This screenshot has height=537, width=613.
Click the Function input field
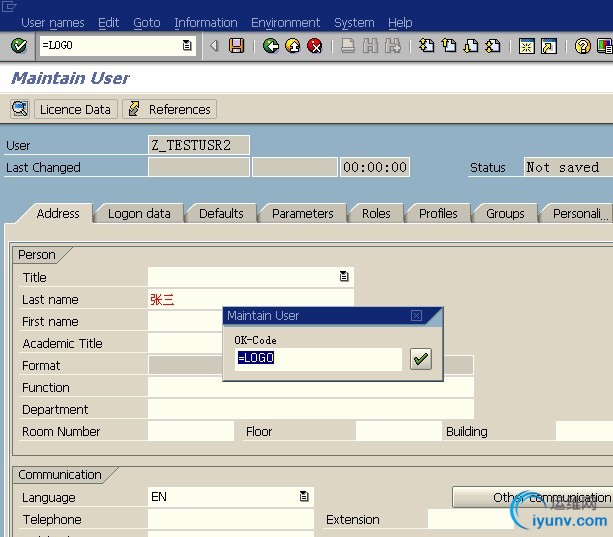click(311, 387)
